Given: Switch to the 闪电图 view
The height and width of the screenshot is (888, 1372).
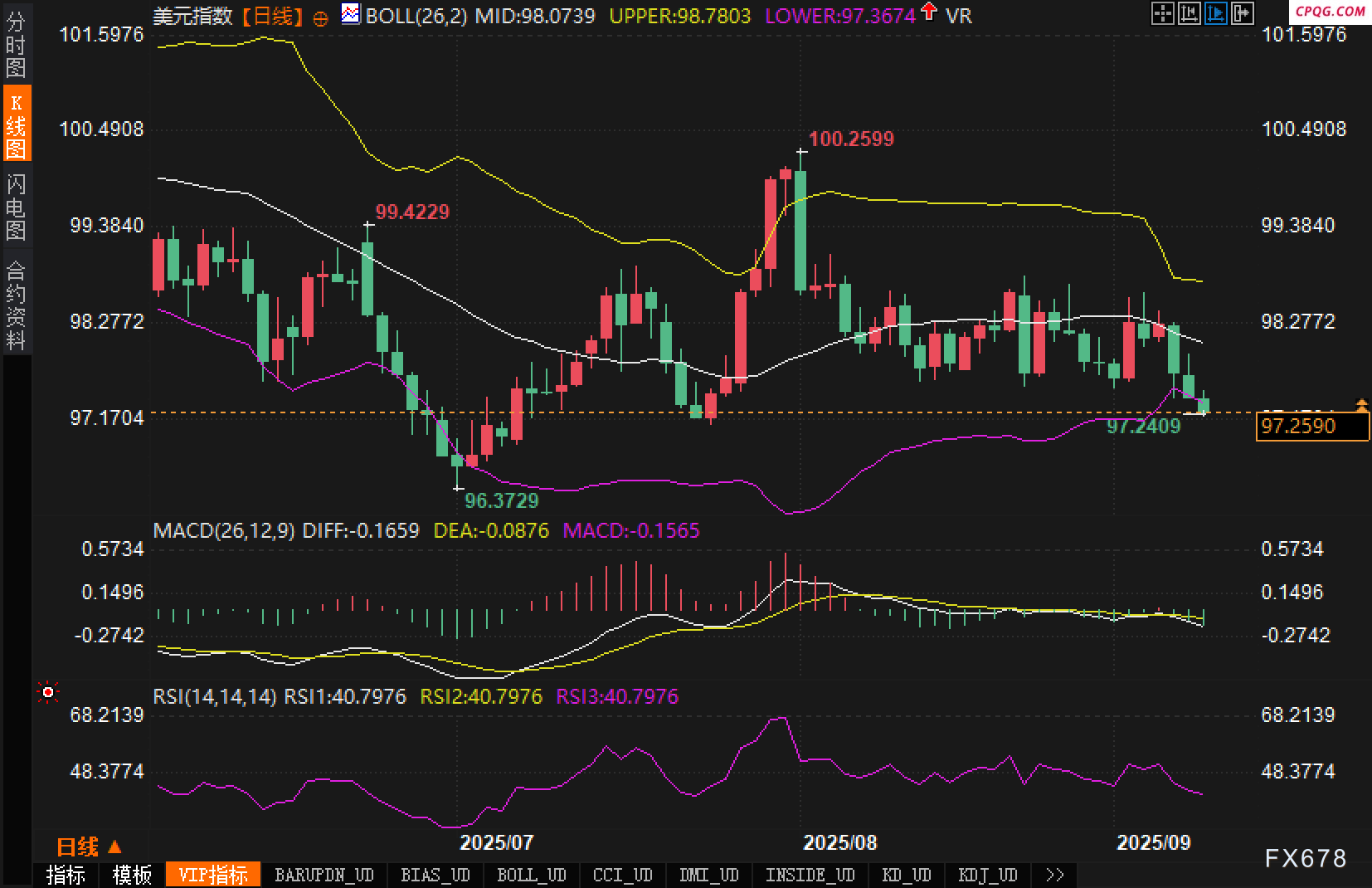Looking at the screenshot, I should point(16,207).
